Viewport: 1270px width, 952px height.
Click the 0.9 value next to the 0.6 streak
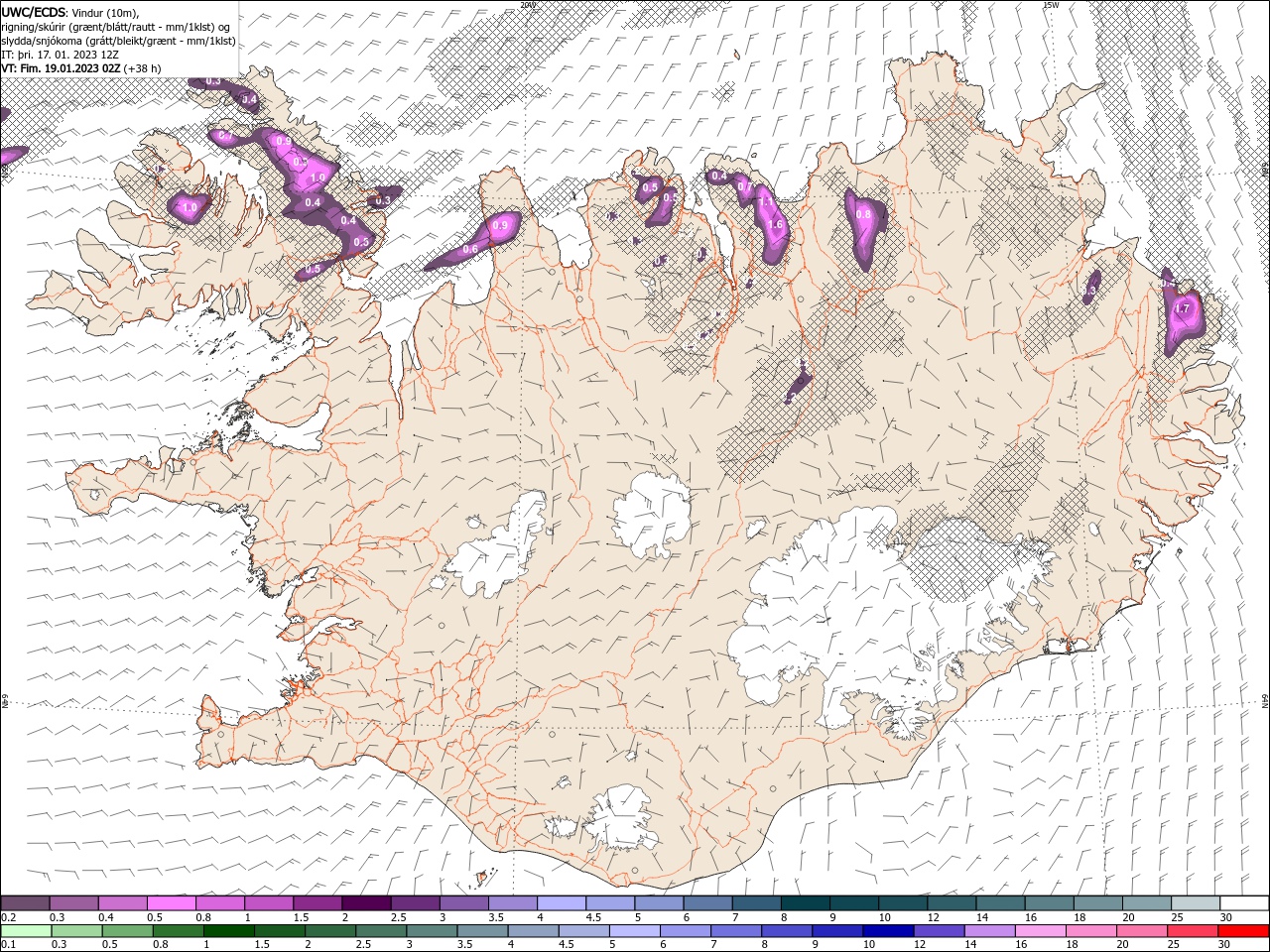(x=500, y=226)
